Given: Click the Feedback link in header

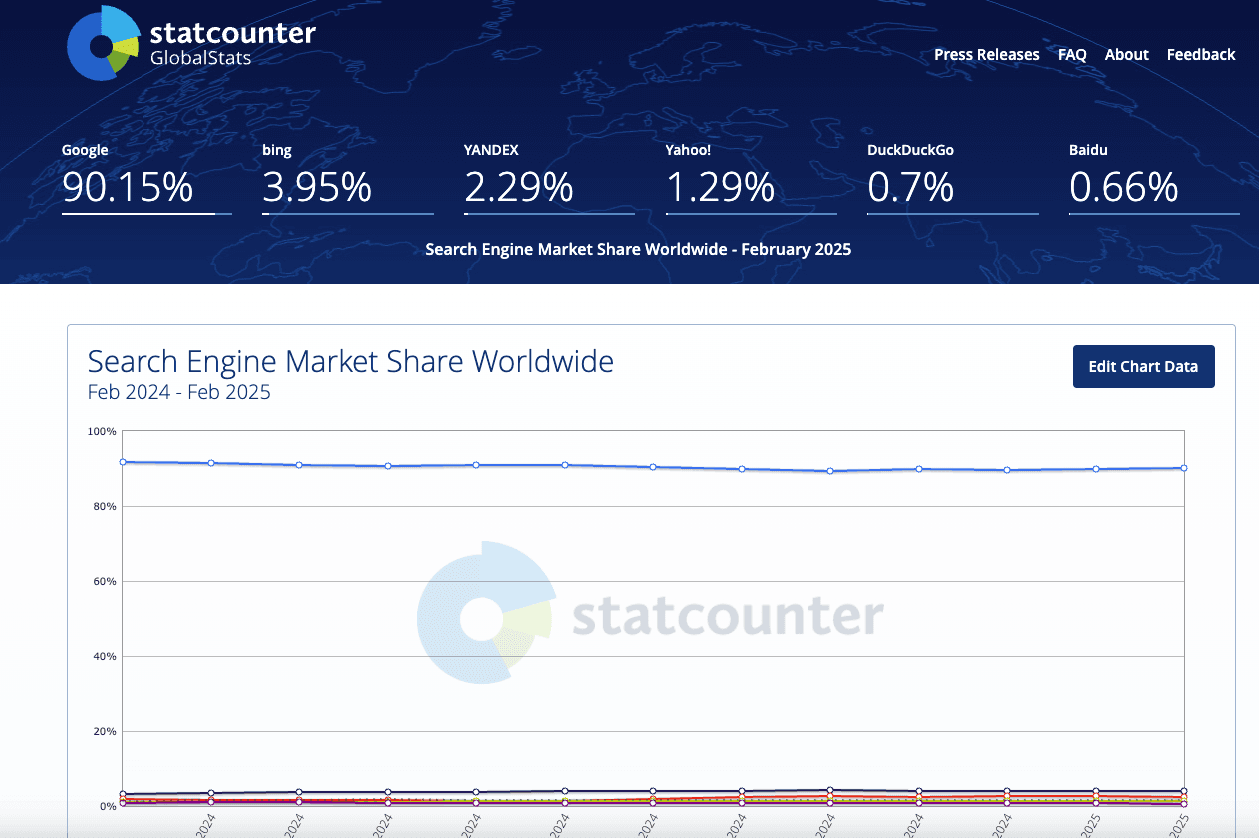Looking at the screenshot, I should pyautogui.click(x=1200, y=55).
